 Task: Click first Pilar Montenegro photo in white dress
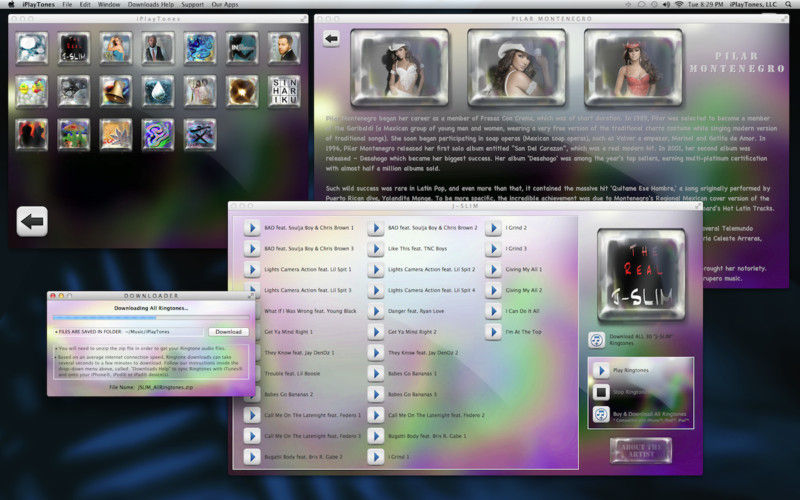pos(399,67)
